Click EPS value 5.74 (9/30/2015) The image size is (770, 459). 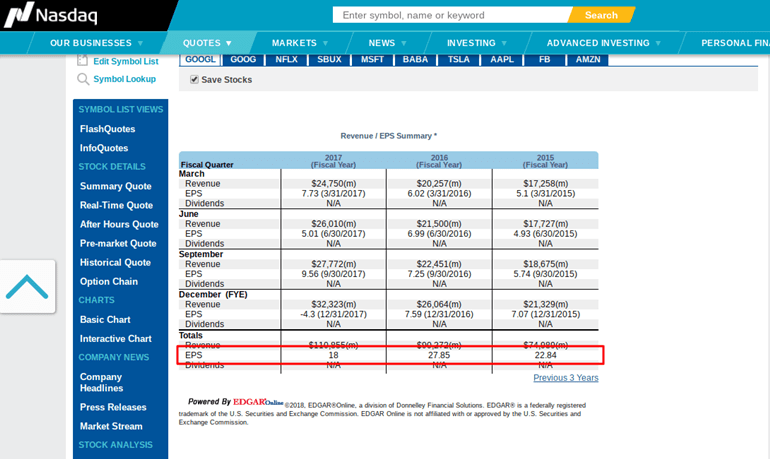pyautogui.click(x=545, y=274)
